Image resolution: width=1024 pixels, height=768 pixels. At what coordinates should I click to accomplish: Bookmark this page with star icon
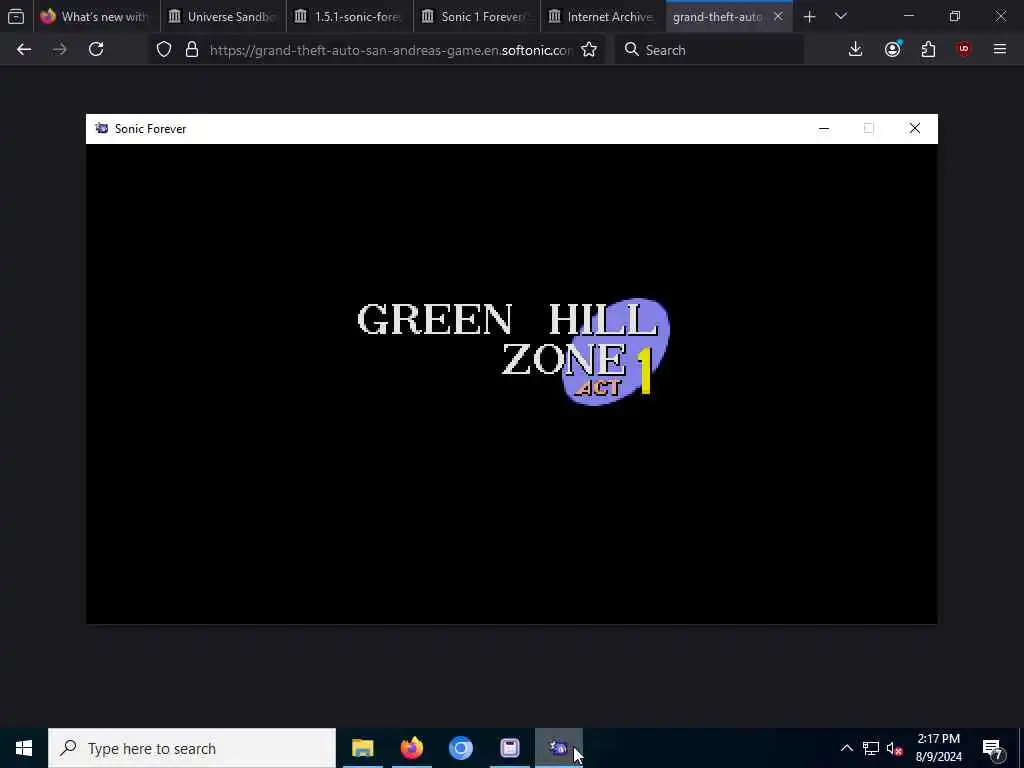tap(589, 50)
